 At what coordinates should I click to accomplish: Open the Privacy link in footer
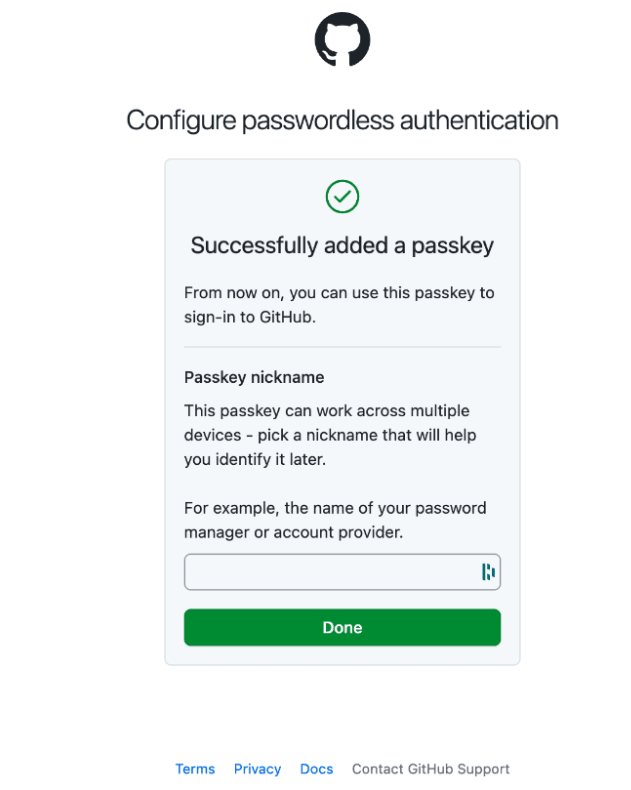pyautogui.click(x=257, y=769)
